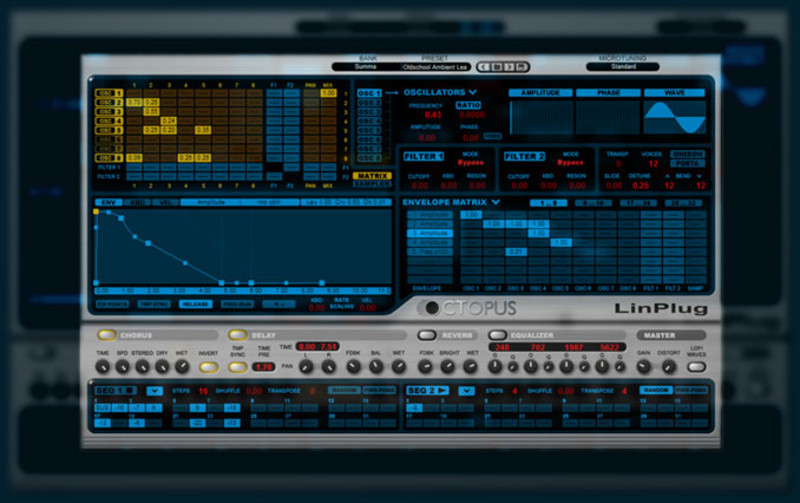Viewport: 800px width, 503px height.
Task: Toggle the delay Tmp Sync button
Action: click(237, 367)
